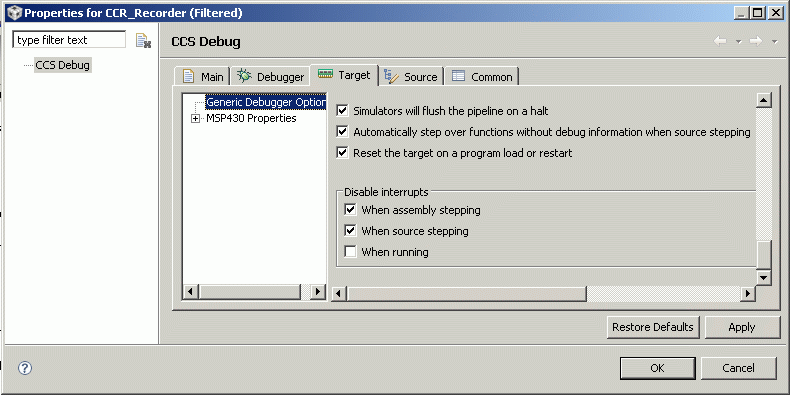The image size is (790, 395).
Task: Toggle Reset the target on program load checkbox
Action: point(343,152)
